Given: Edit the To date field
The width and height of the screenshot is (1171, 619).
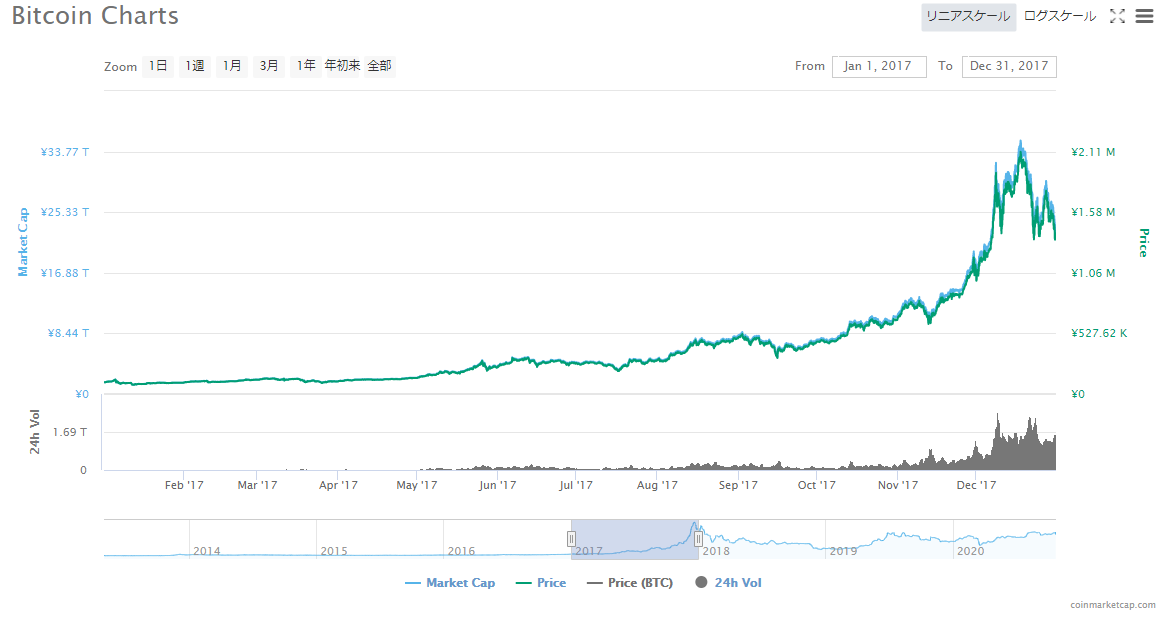Looking at the screenshot, I should (x=1009, y=66).
